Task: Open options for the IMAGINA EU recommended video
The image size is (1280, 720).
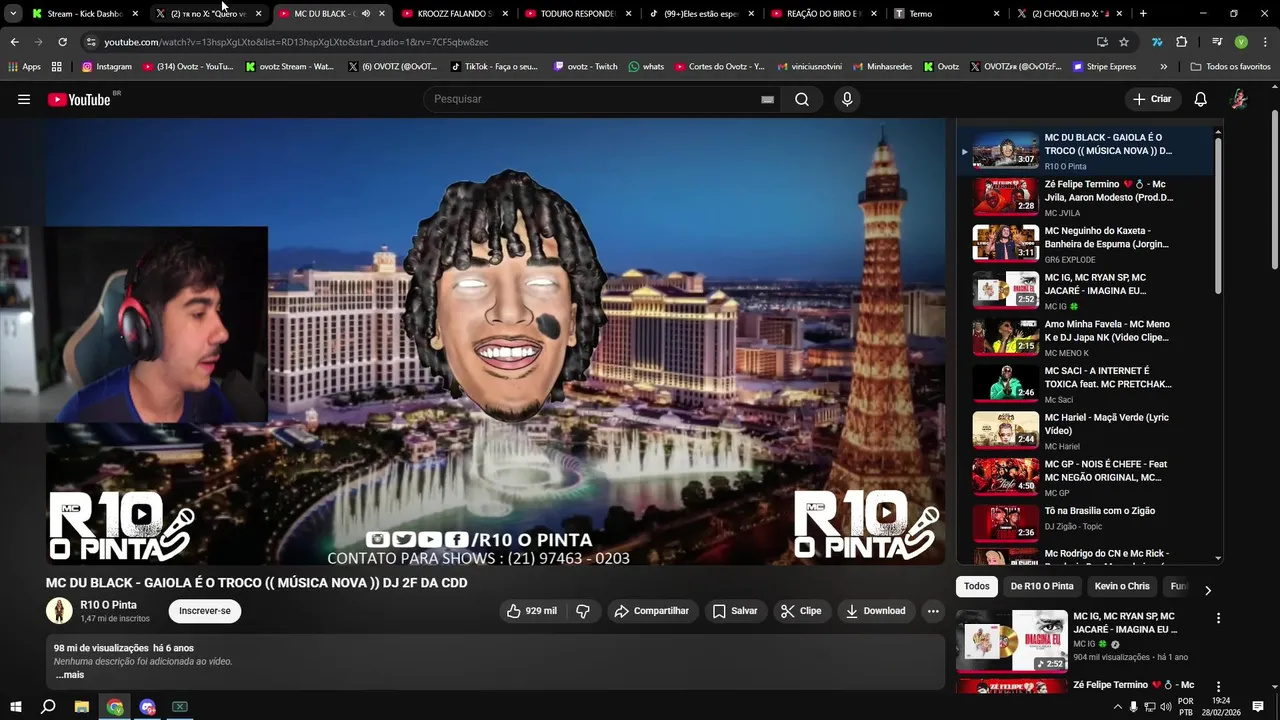Action: (1218, 618)
